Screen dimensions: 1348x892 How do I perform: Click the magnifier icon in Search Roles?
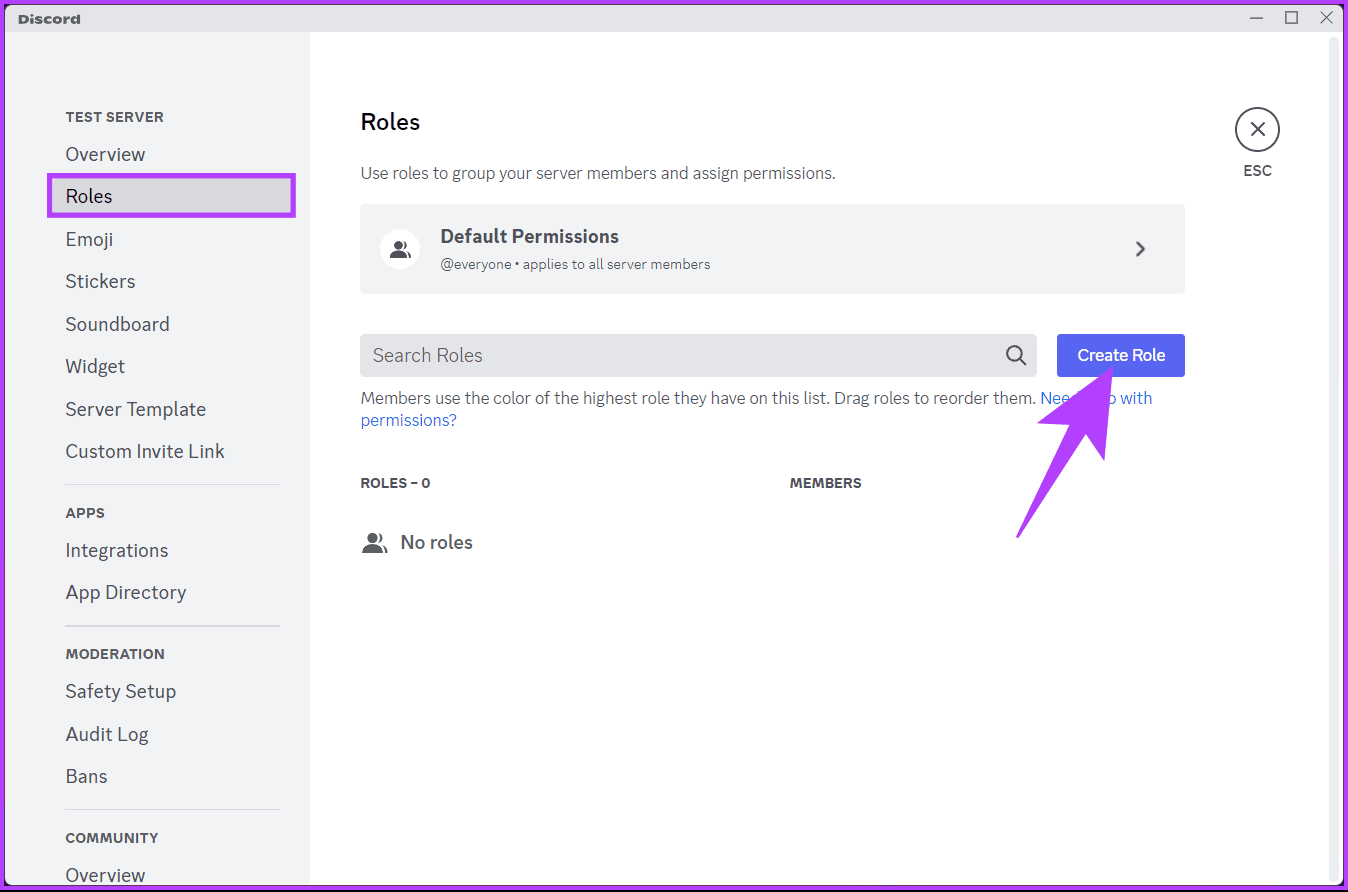1016,355
